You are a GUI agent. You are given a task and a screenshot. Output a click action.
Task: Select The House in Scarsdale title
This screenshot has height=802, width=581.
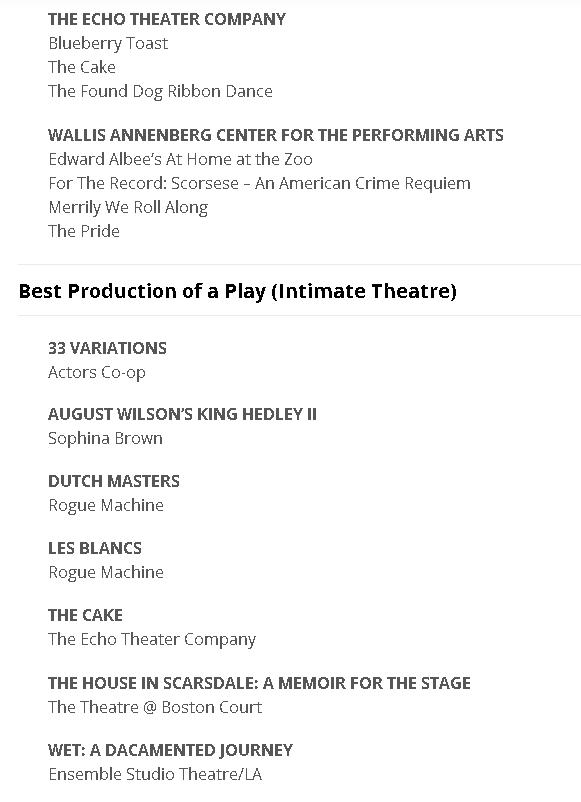(259, 683)
